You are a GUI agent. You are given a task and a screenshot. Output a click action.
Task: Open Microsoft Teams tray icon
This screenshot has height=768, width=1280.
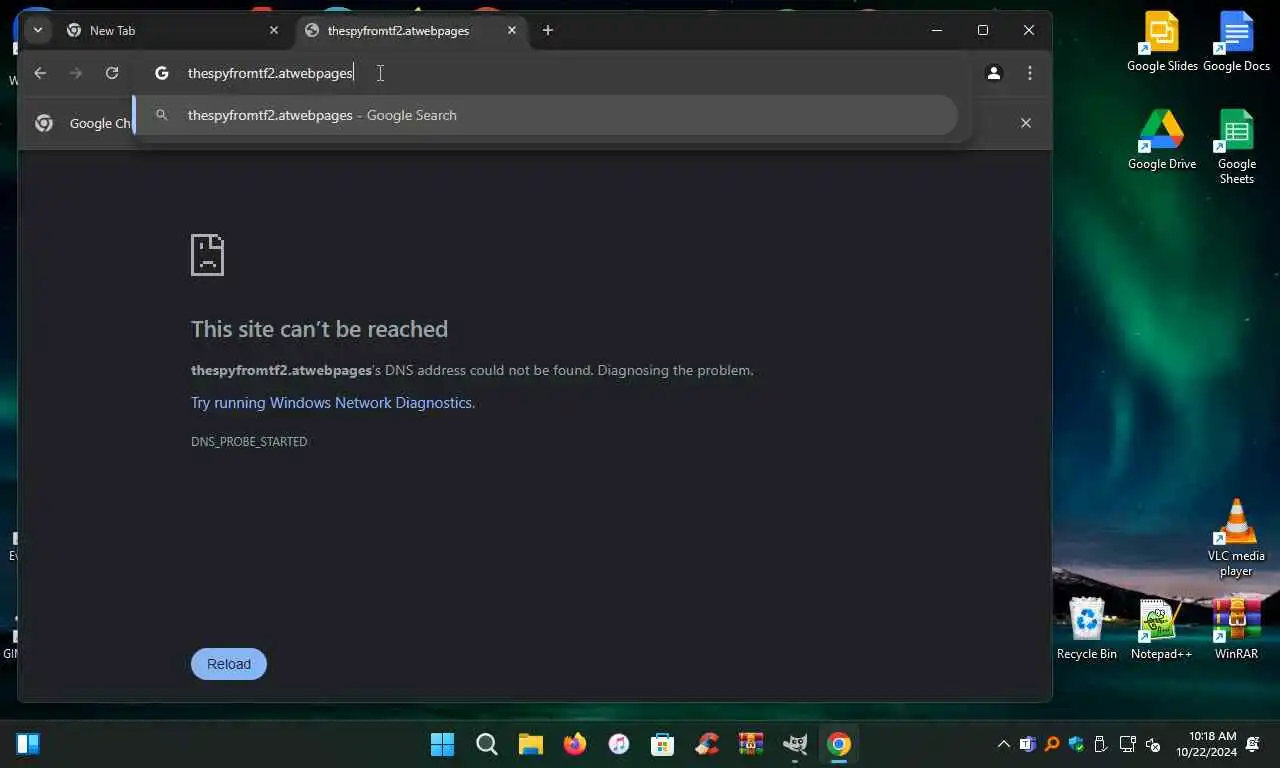pos(1027,745)
